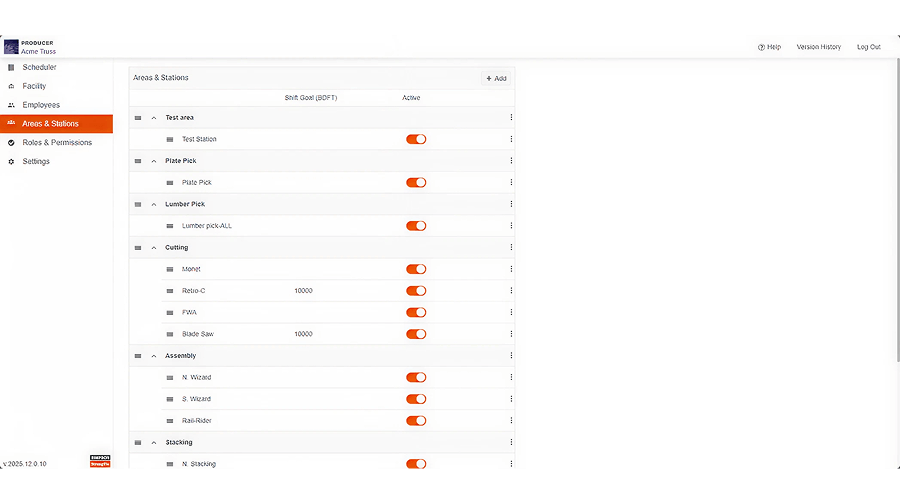900x504 pixels.
Task: Open Roles & Permissions
Action: (56, 142)
